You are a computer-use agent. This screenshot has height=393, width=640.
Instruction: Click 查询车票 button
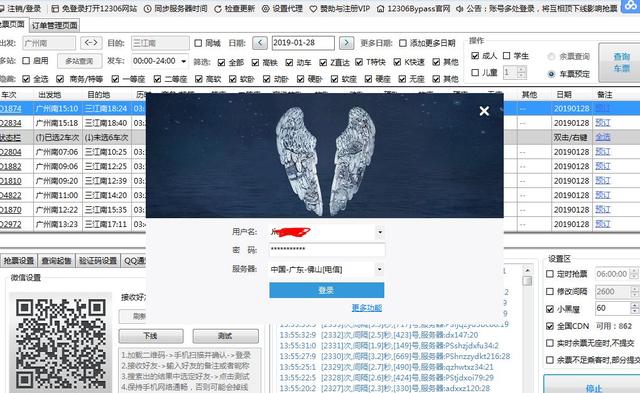[x=621, y=62]
